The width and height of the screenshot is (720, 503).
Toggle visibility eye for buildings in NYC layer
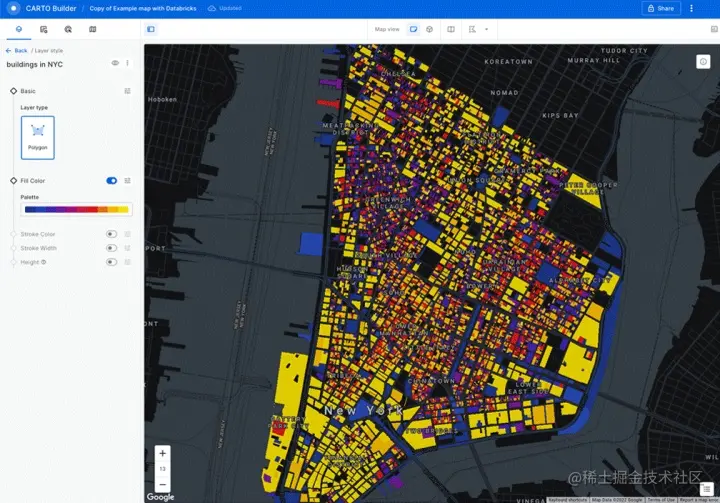point(115,63)
